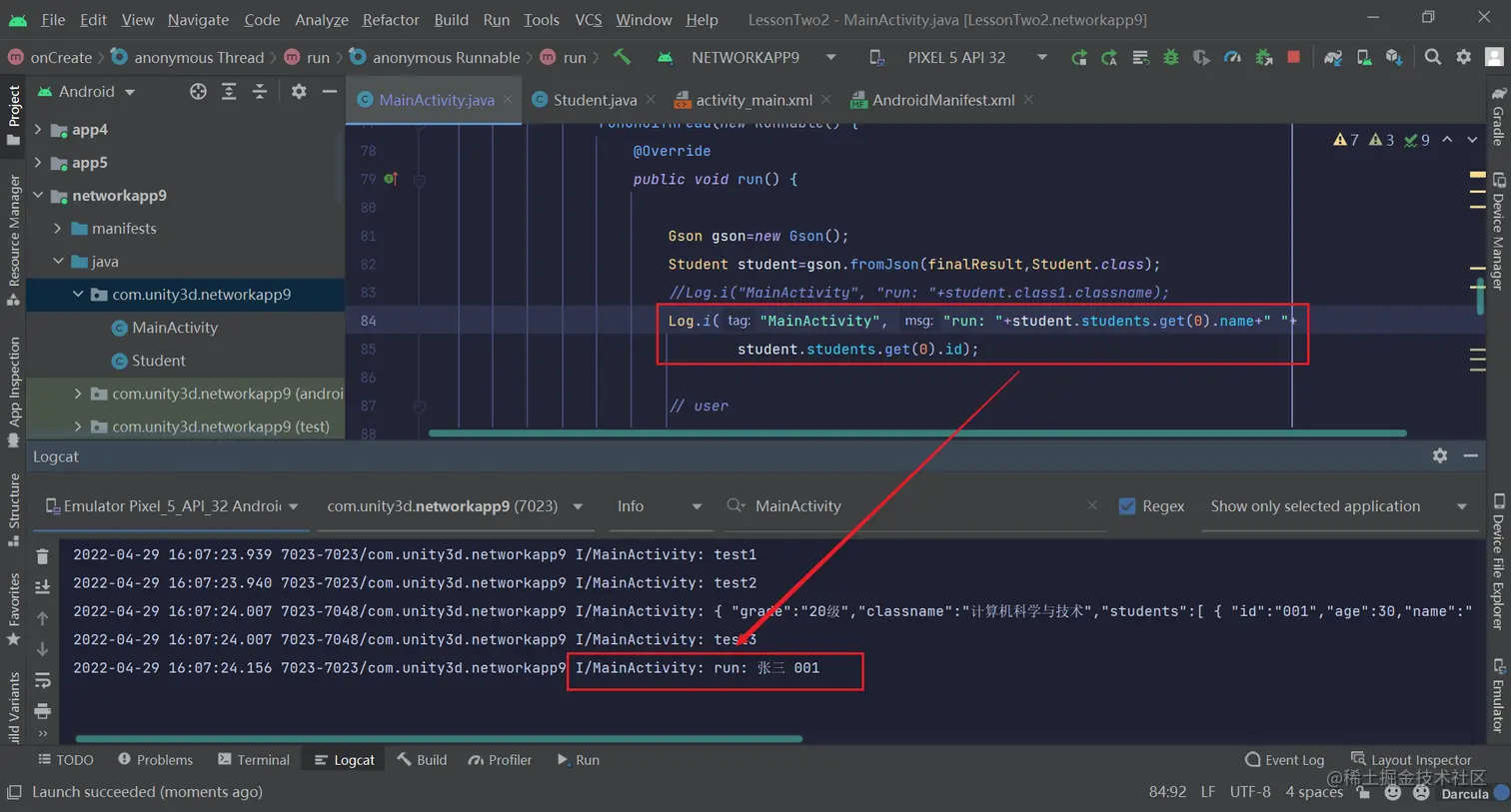Click the editor horizontal scrollbar

click(917, 433)
